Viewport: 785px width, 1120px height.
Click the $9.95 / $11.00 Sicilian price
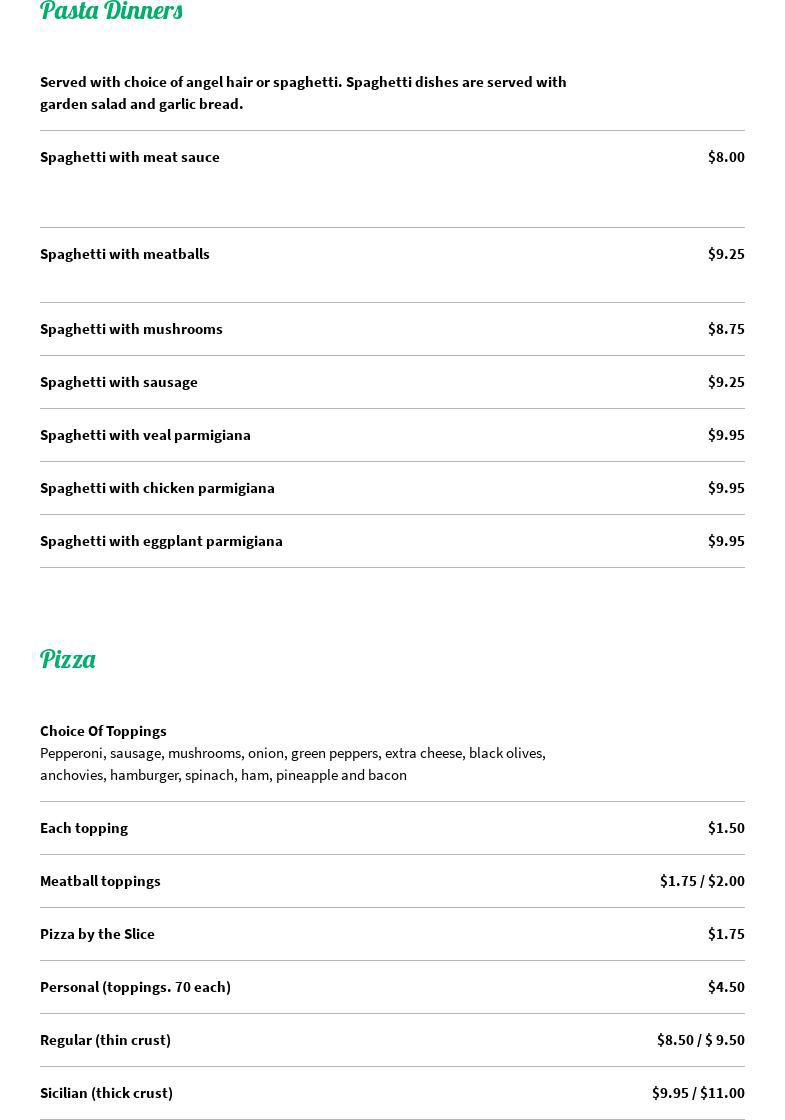(698, 1093)
